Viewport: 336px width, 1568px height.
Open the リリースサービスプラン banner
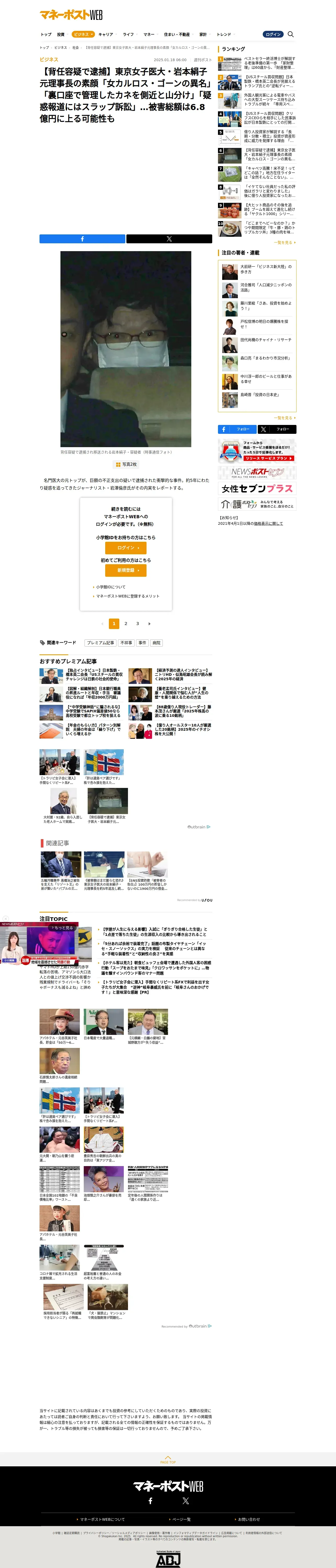pos(257,451)
